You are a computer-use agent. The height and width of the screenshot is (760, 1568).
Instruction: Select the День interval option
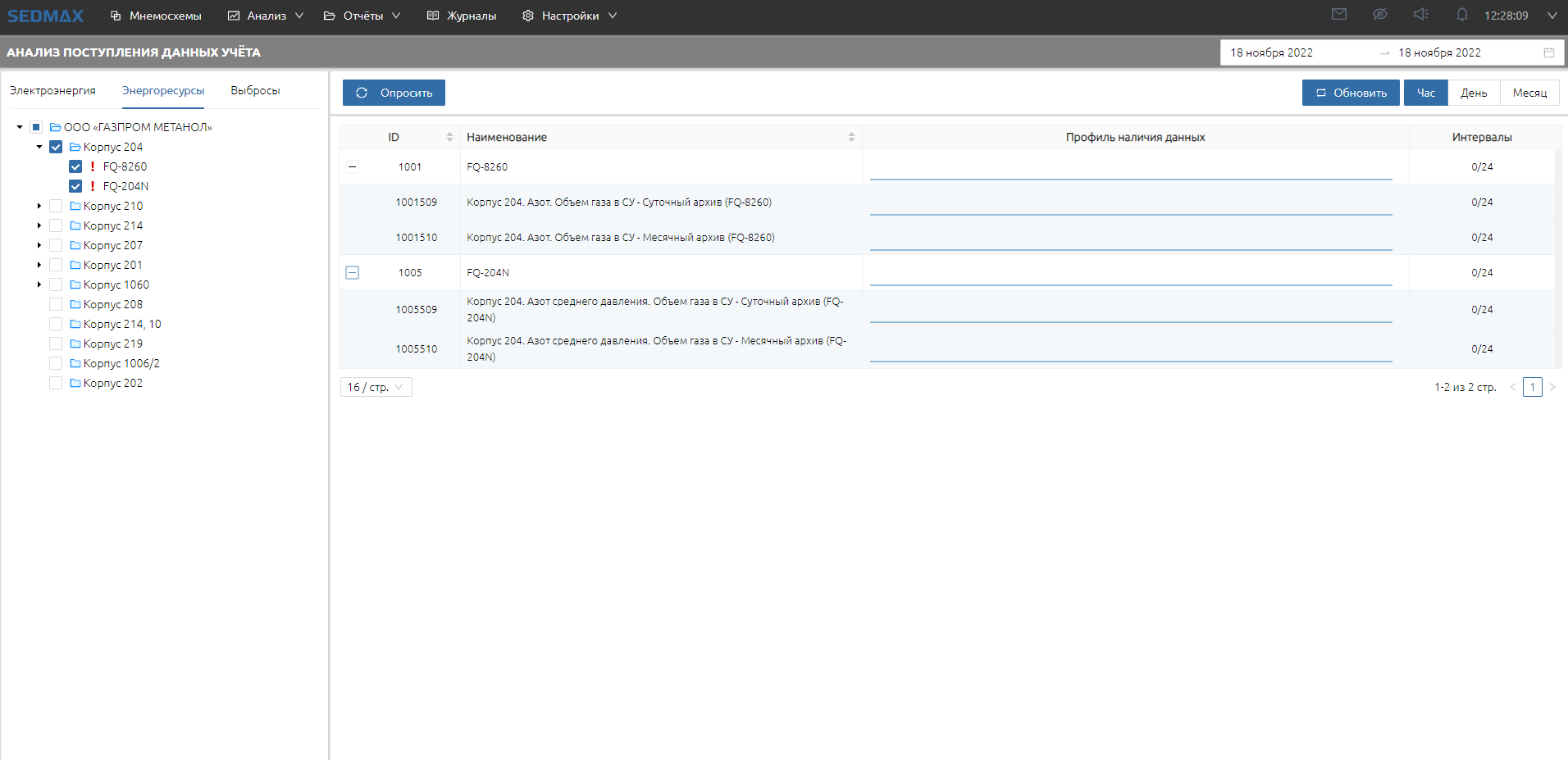click(x=1474, y=93)
